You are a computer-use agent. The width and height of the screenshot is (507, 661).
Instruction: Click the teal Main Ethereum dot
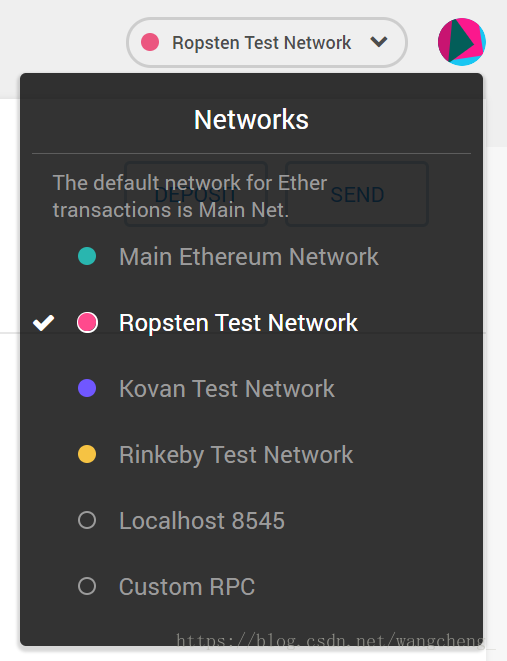coord(87,256)
